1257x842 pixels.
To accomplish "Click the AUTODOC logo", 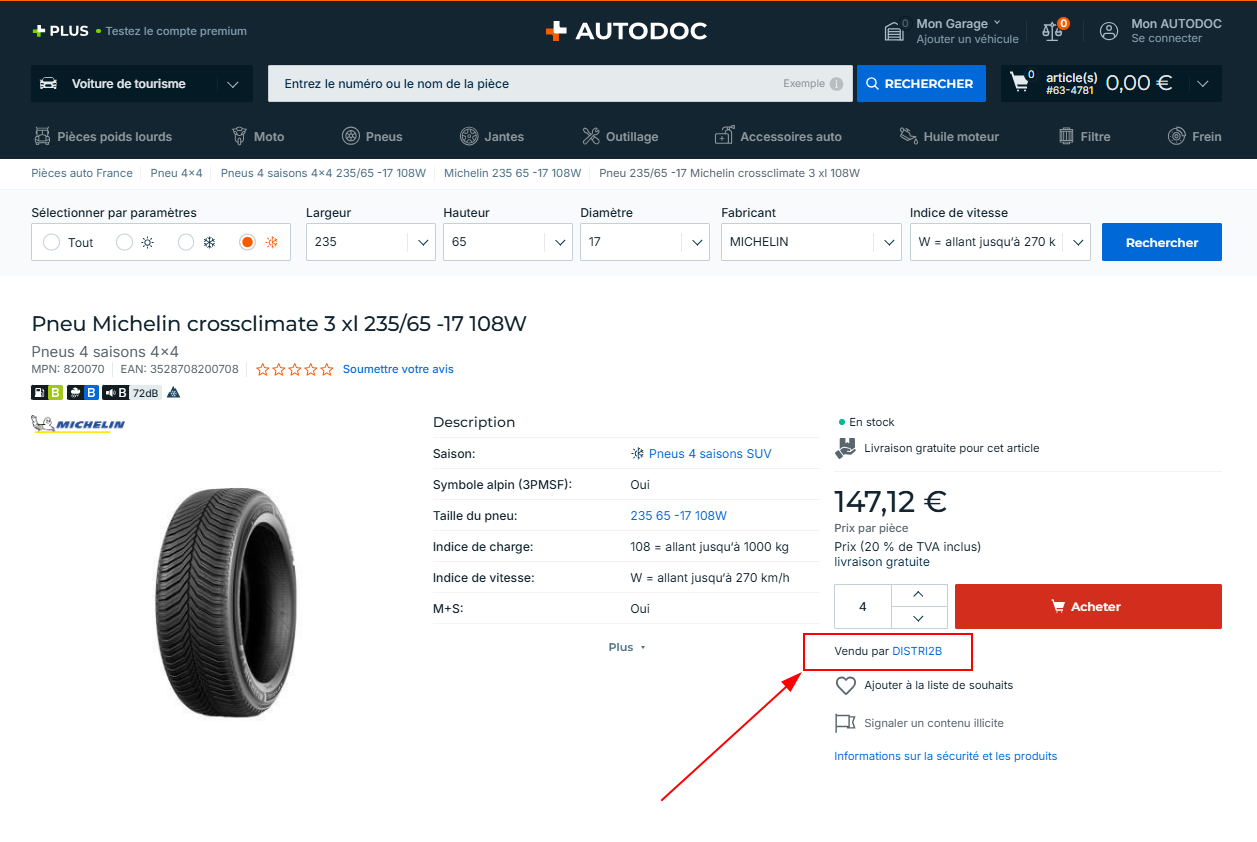I will pos(626,31).
